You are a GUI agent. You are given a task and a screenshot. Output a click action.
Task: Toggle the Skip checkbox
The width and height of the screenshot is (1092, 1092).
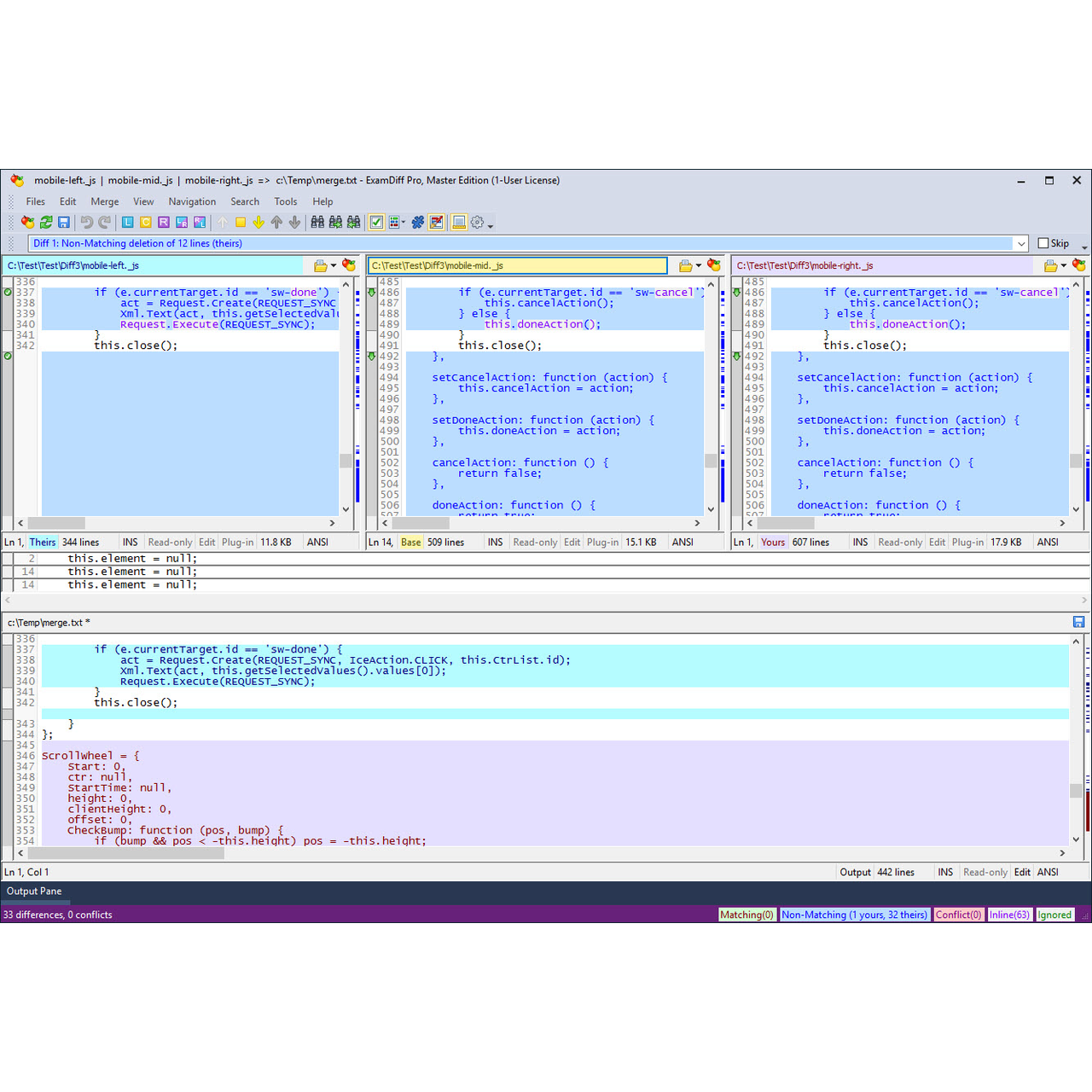point(1043,243)
